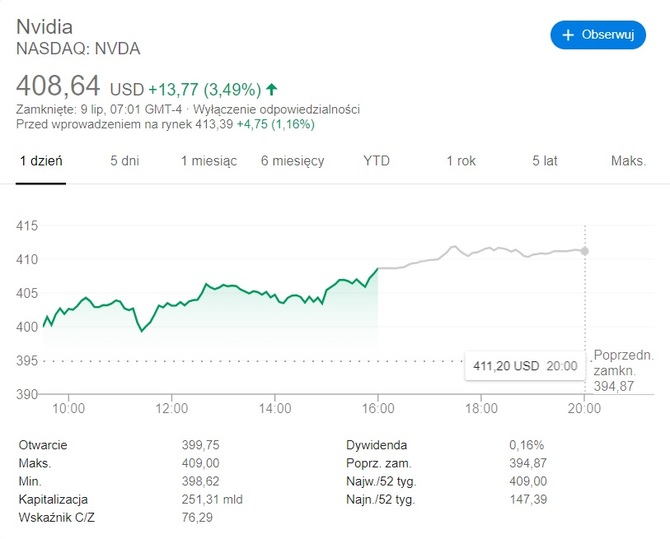Click the 411,20 USD chart tooltip
Viewport: 670px width, 539px height.
[x=525, y=366]
